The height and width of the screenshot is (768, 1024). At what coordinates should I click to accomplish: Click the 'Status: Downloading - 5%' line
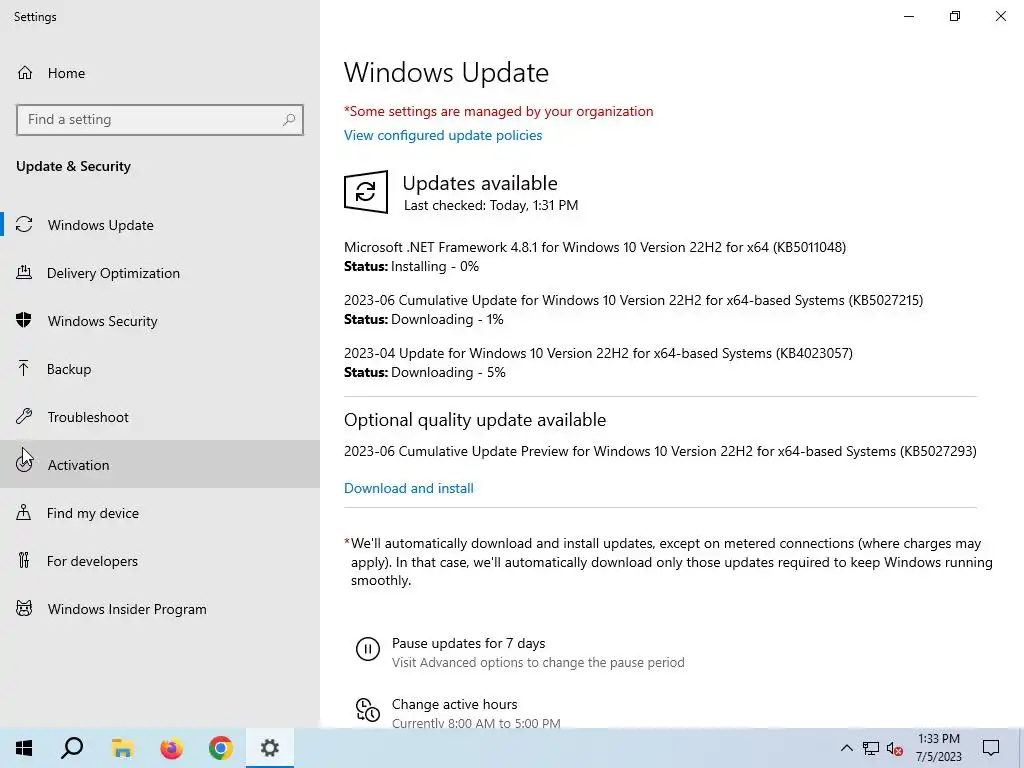click(424, 372)
